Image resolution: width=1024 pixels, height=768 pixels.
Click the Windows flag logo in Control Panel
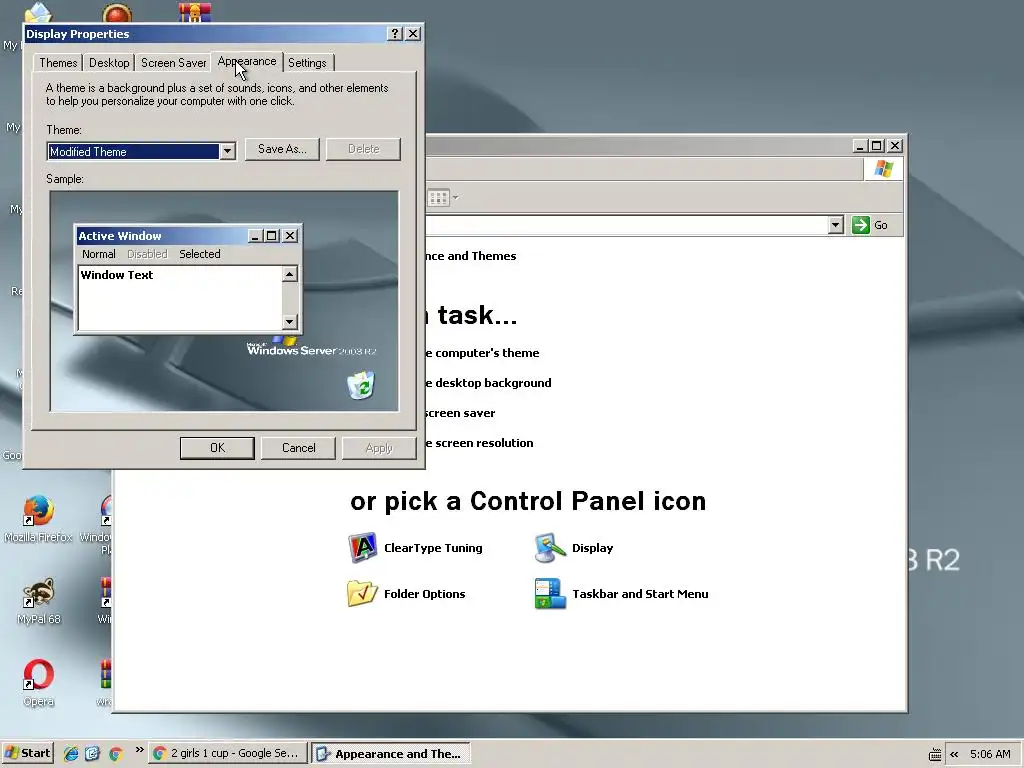coord(884,169)
